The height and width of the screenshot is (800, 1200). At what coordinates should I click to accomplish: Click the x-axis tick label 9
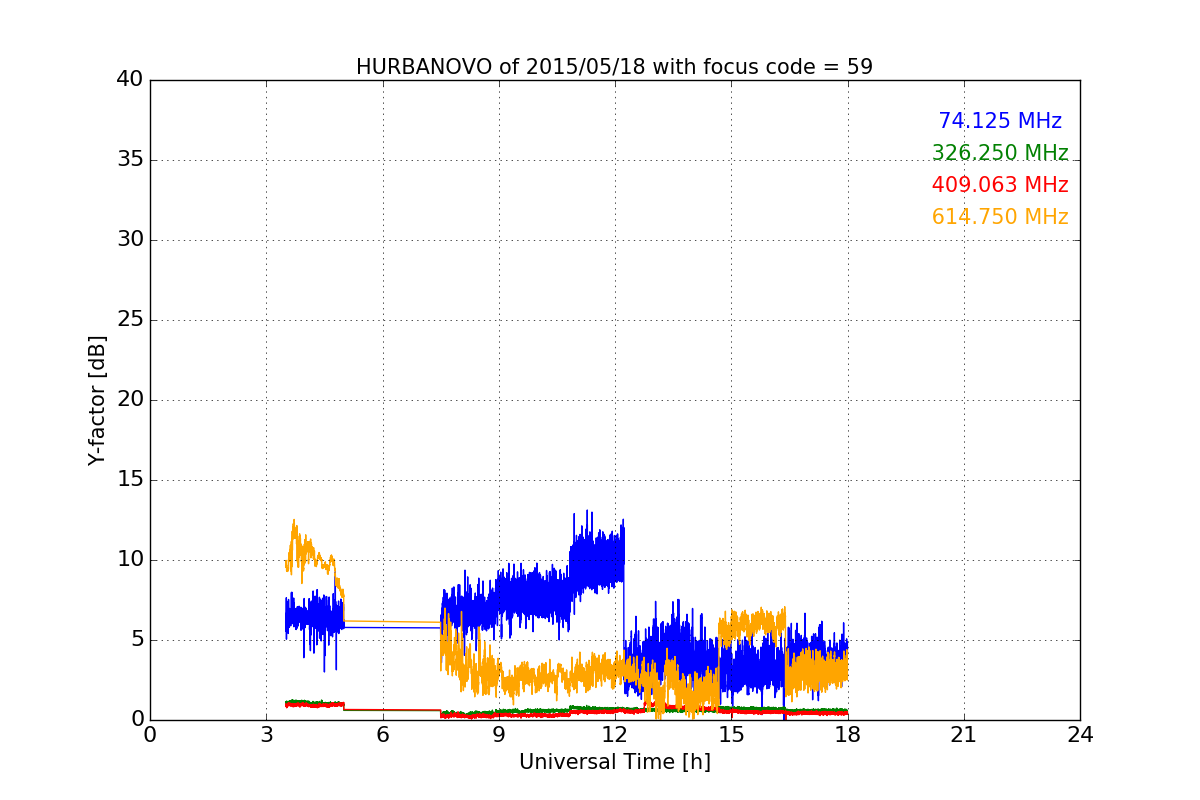pos(499,735)
